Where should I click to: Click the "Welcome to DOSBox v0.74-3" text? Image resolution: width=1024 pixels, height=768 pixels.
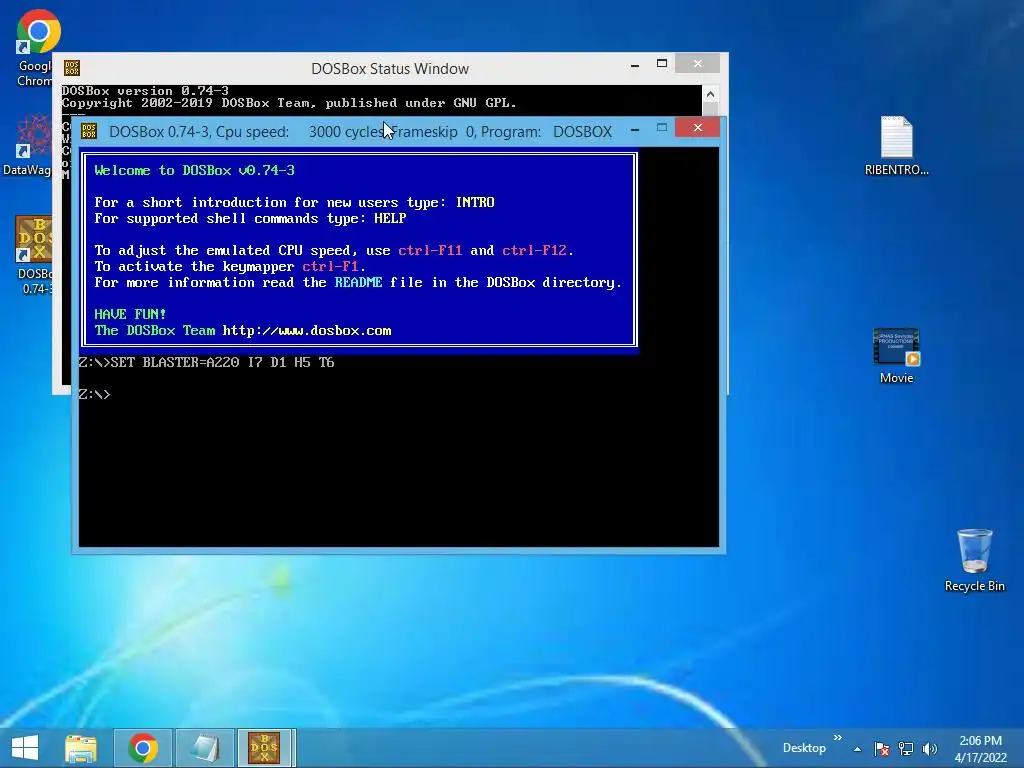(x=195, y=170)
